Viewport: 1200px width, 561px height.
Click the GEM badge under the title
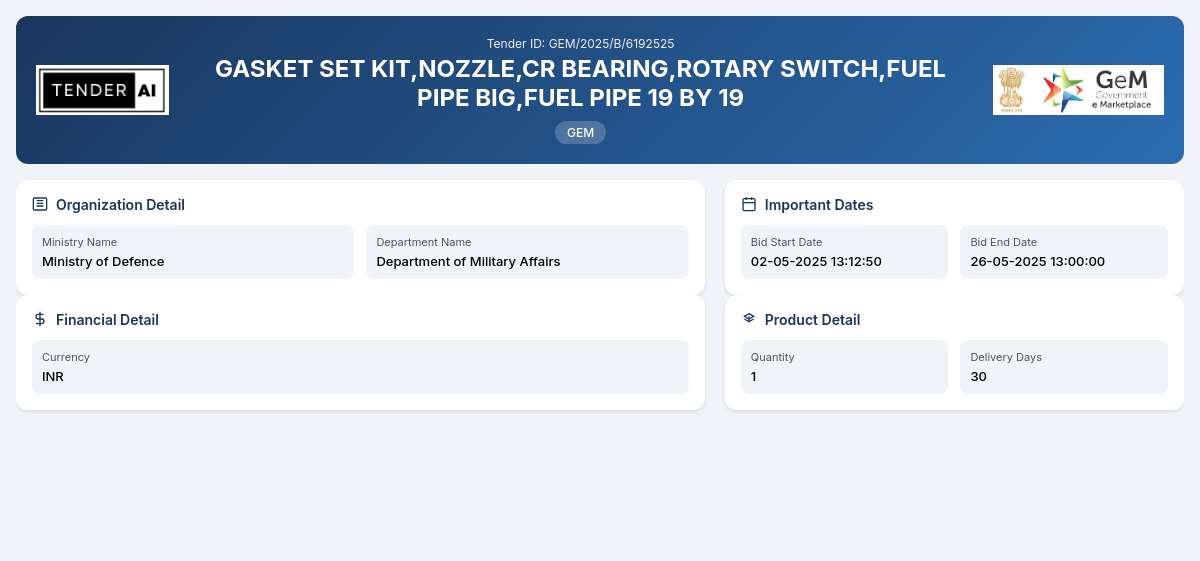[580, 132]
